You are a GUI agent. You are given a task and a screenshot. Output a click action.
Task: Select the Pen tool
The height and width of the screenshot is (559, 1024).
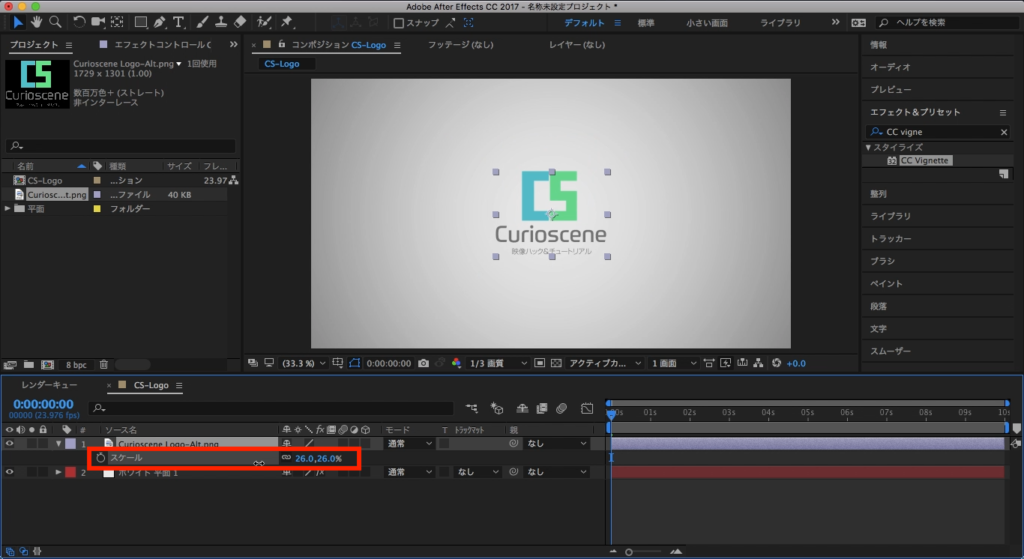click(x=159, y=21)
